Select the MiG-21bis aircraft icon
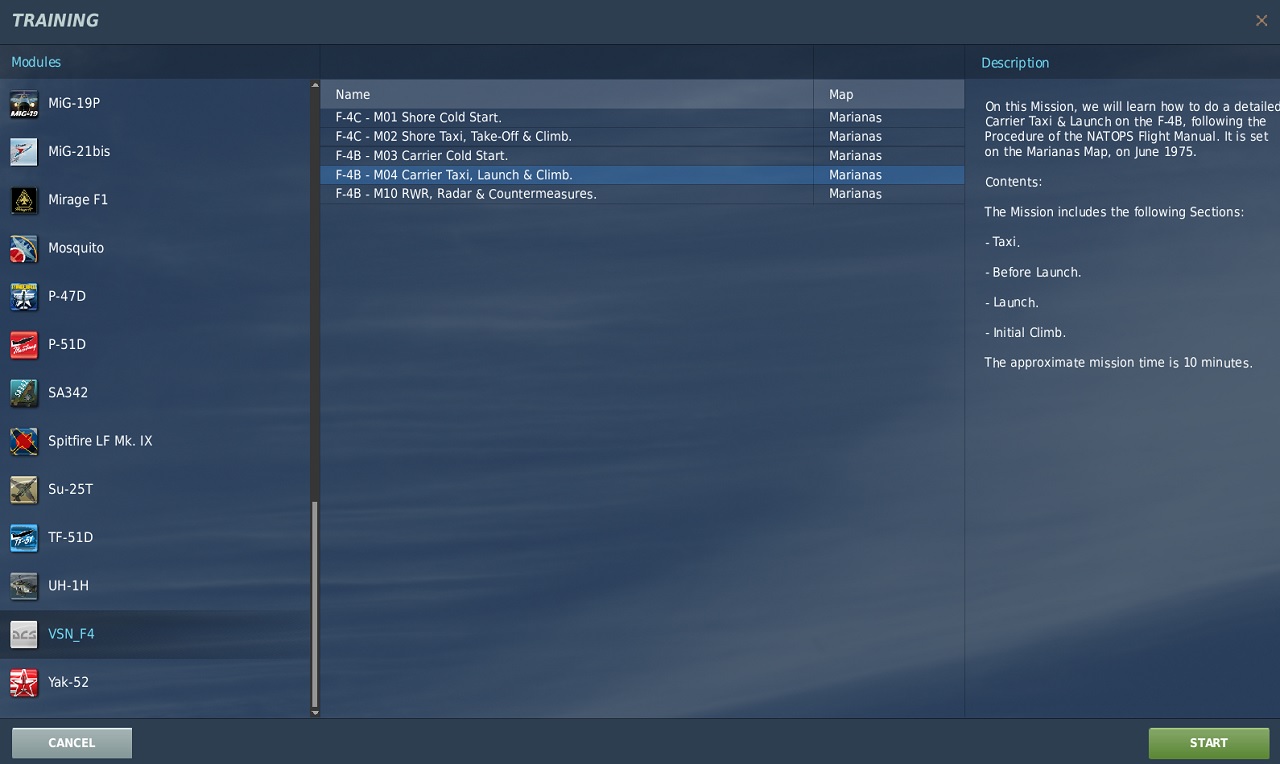The height and width of the screenshot is (764, 1280). pyautogui.click(x=24, y=152)
